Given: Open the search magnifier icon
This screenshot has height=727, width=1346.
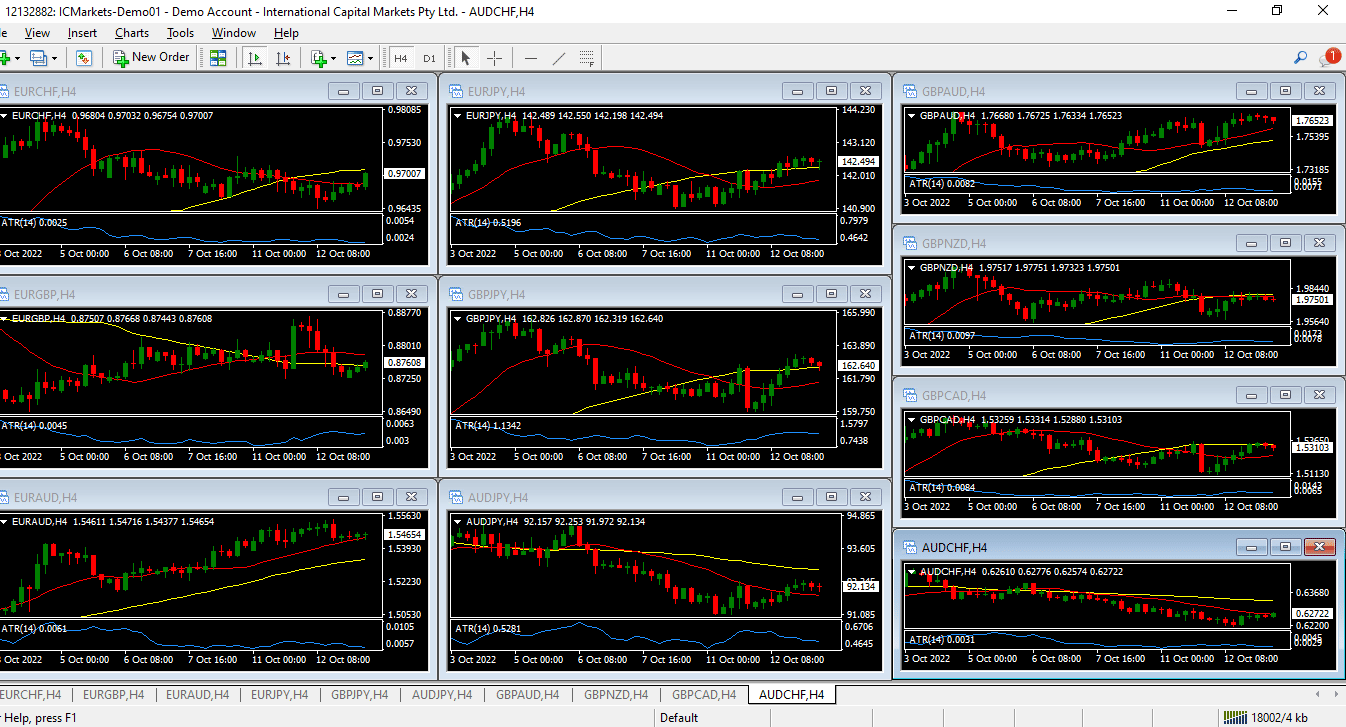Looking at the screenshot, I should pos(1300,58).
